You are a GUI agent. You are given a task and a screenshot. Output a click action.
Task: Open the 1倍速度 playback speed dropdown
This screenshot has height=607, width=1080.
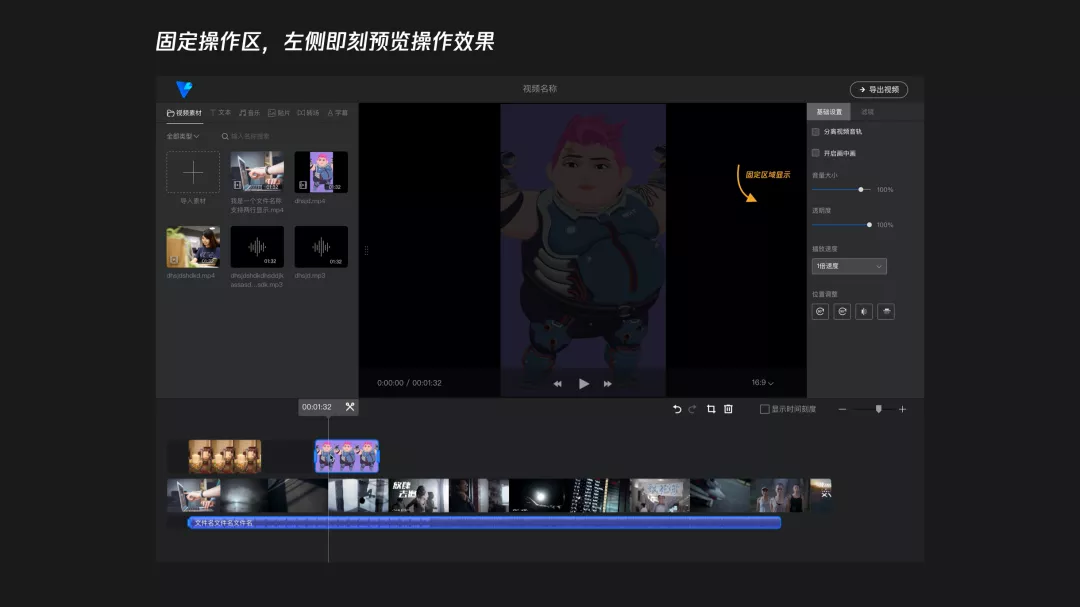tap(849, 266)
